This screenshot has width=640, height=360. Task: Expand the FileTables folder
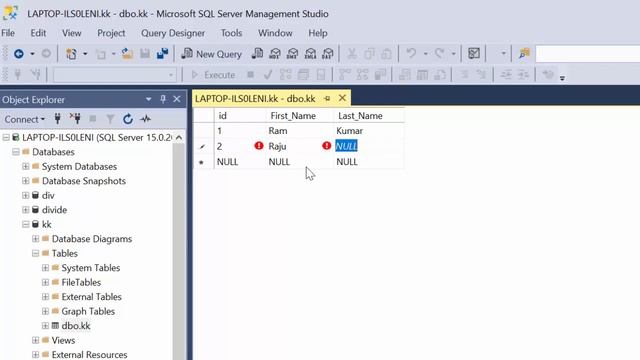point(45,282)
